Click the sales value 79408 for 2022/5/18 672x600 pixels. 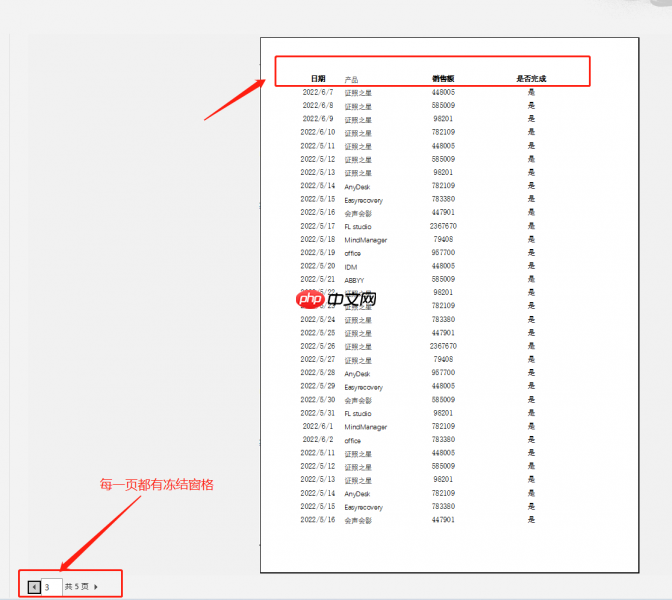pyautogui.click(x=443, y=239)
